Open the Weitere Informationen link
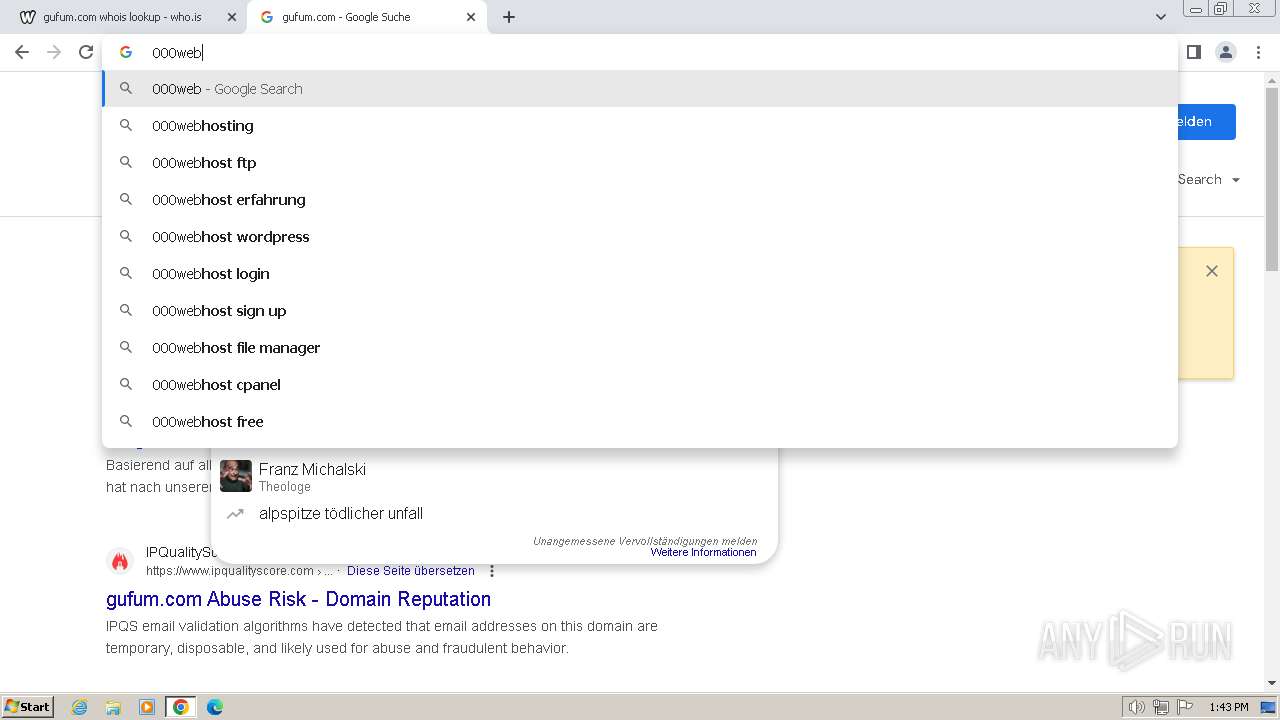Screen dimensions: 1280x720 pos(703,552)
